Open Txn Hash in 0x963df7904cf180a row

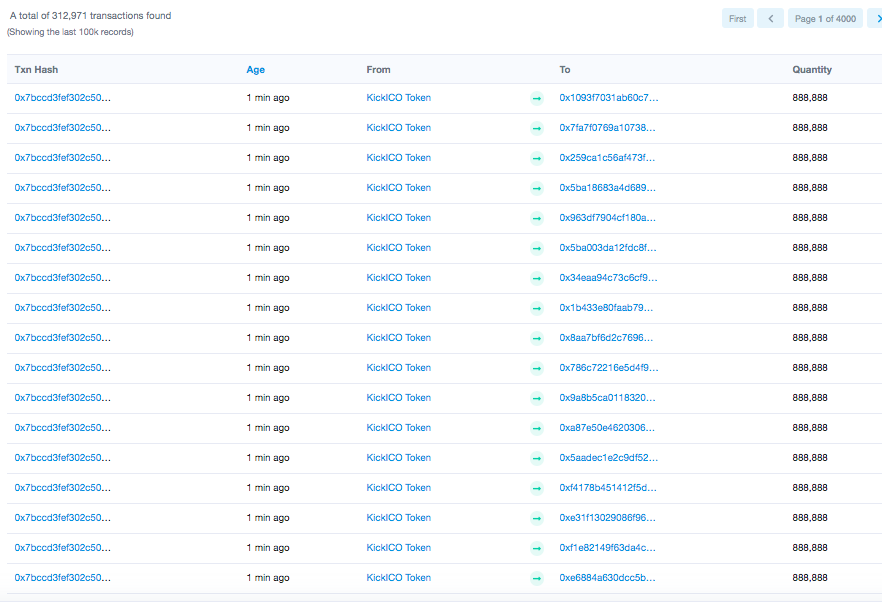pos(62,218)
